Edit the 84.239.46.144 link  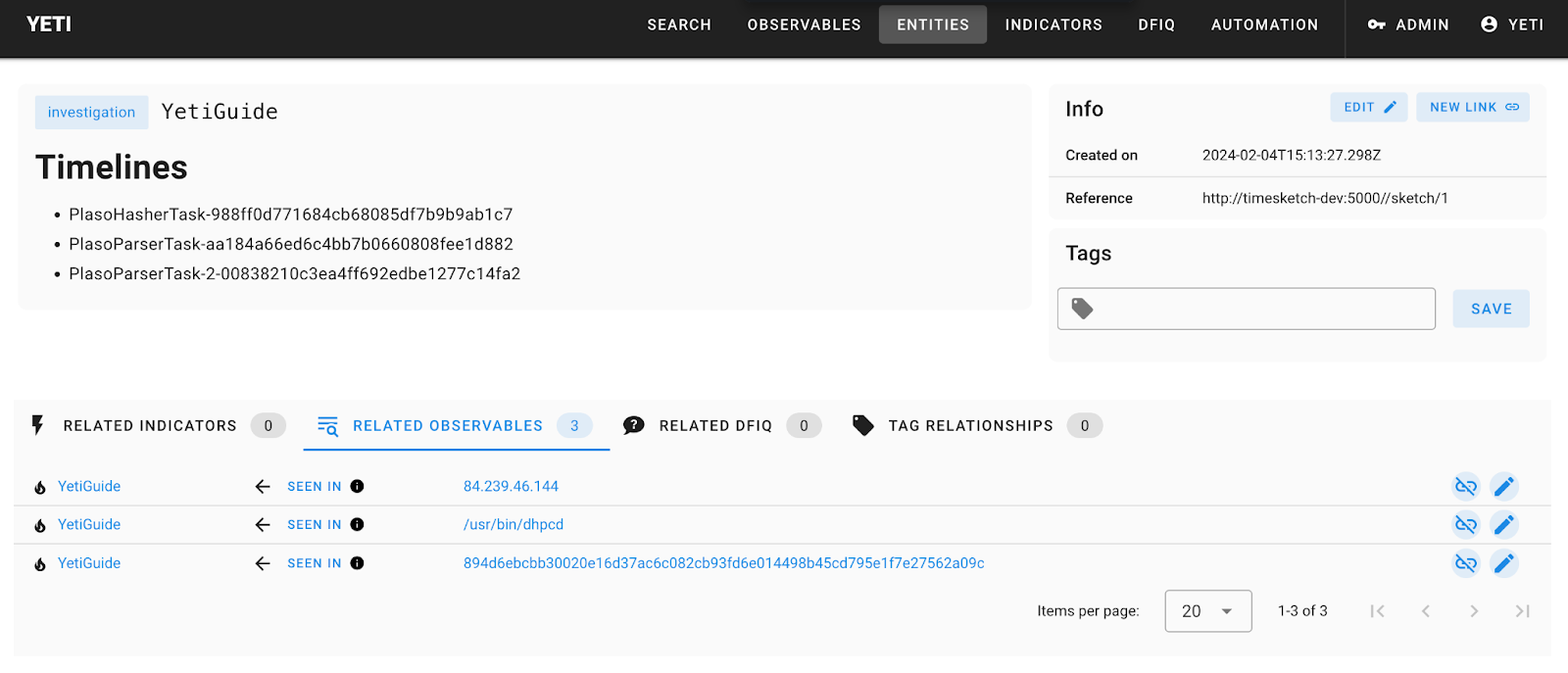(x=1504, y=486)
